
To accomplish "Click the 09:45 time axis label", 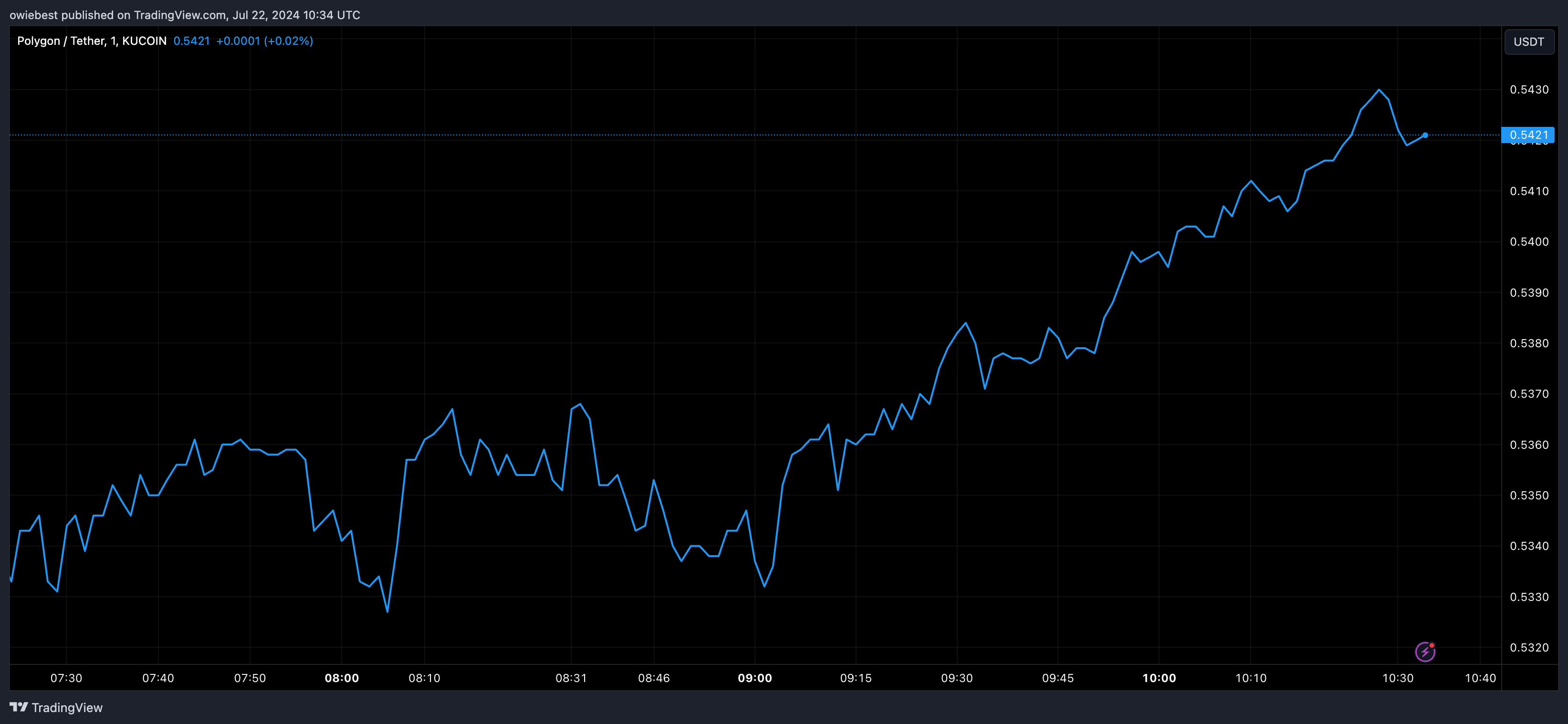I will (x=1058, y=678).
